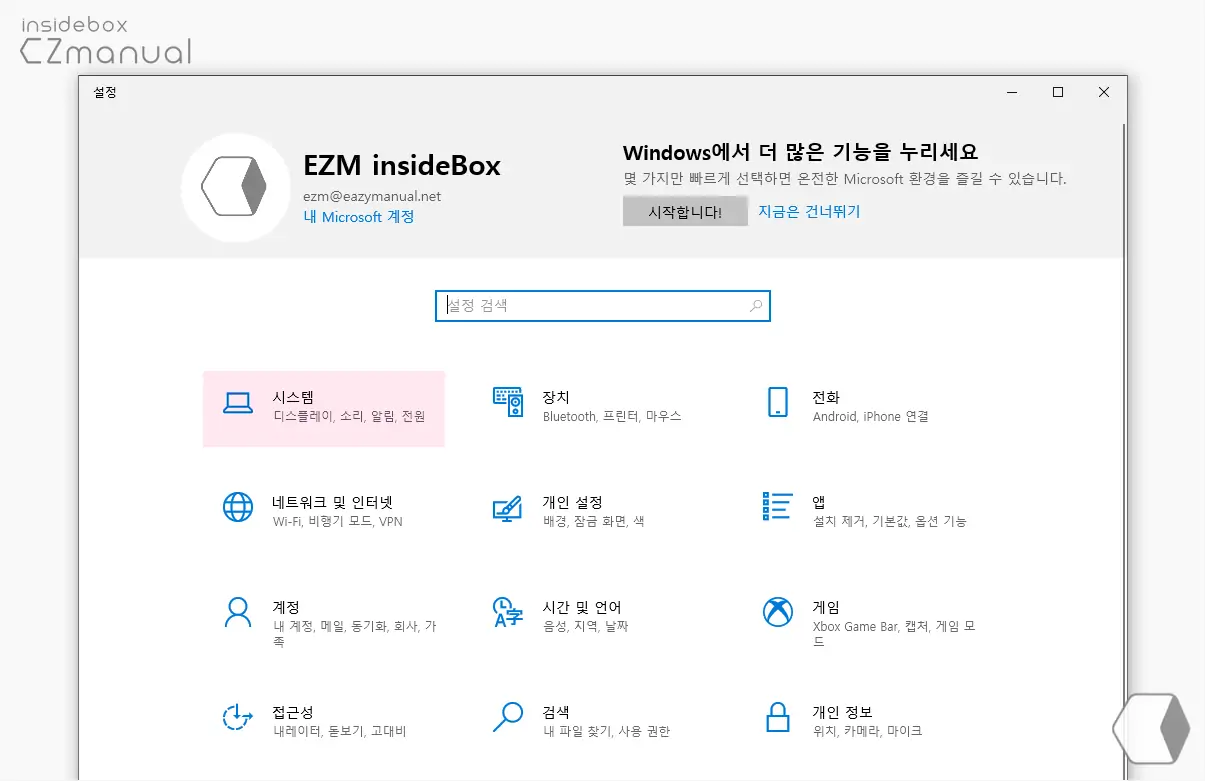The width and height of the screenshot is (1205, 781).
Task: Click the 지금은 건너뛰기 skip link
Action: tap(809, 211)
